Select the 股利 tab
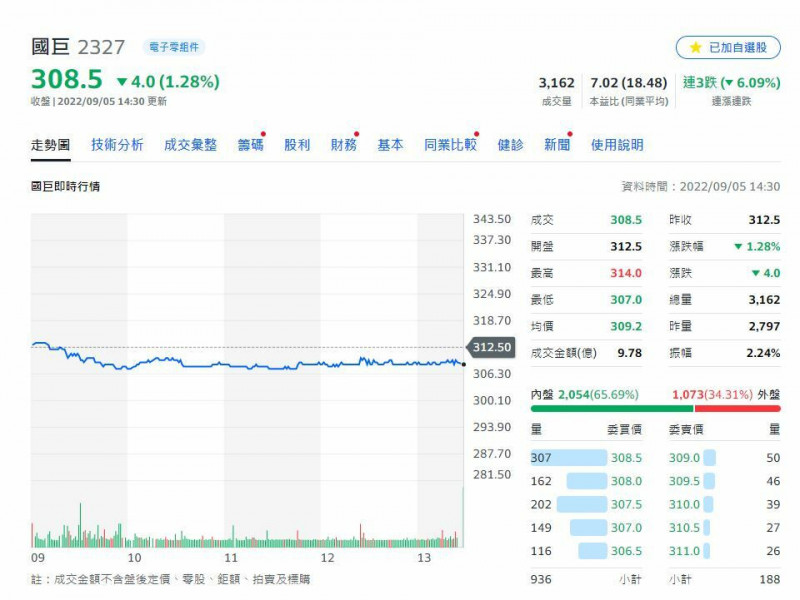 click(297, 145)
